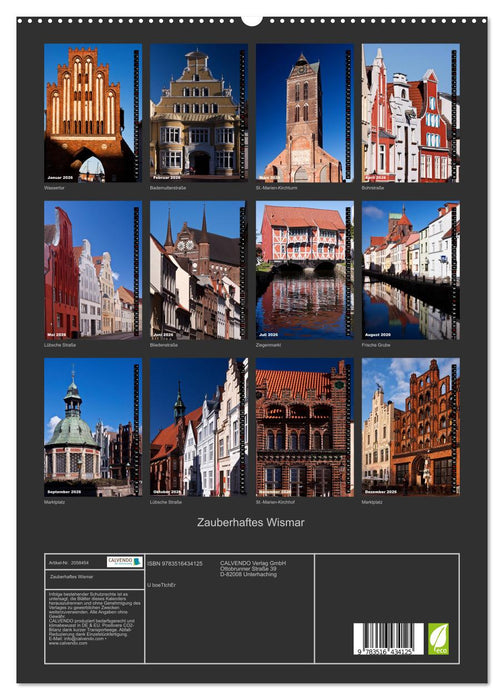Viewport: 504px width, 700px height.
Task: Click 'Lübsche Straße' caption under Oktober photo
Action: pyautogui.click(x=166, y=502)
